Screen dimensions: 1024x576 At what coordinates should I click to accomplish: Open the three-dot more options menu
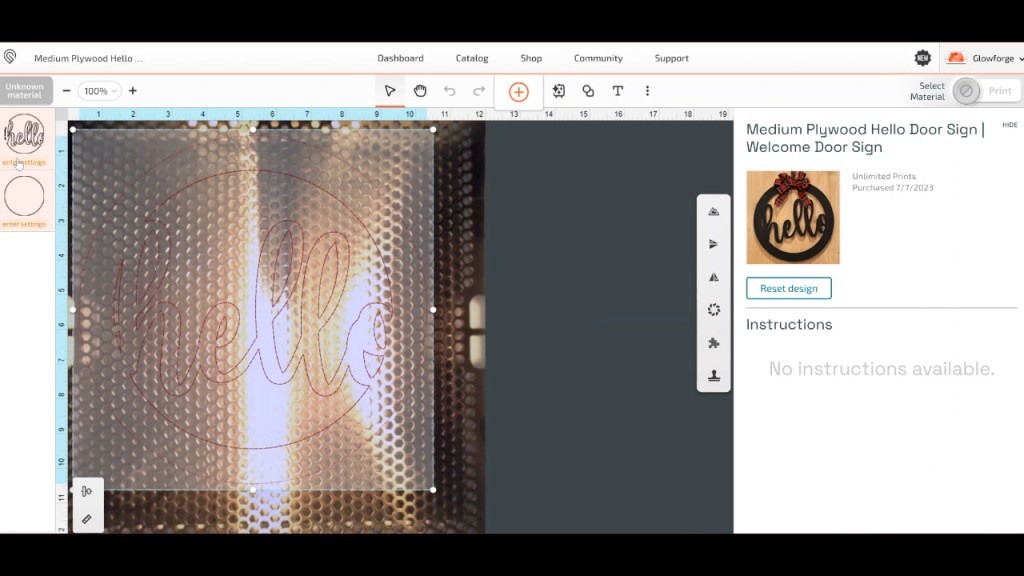647,91
